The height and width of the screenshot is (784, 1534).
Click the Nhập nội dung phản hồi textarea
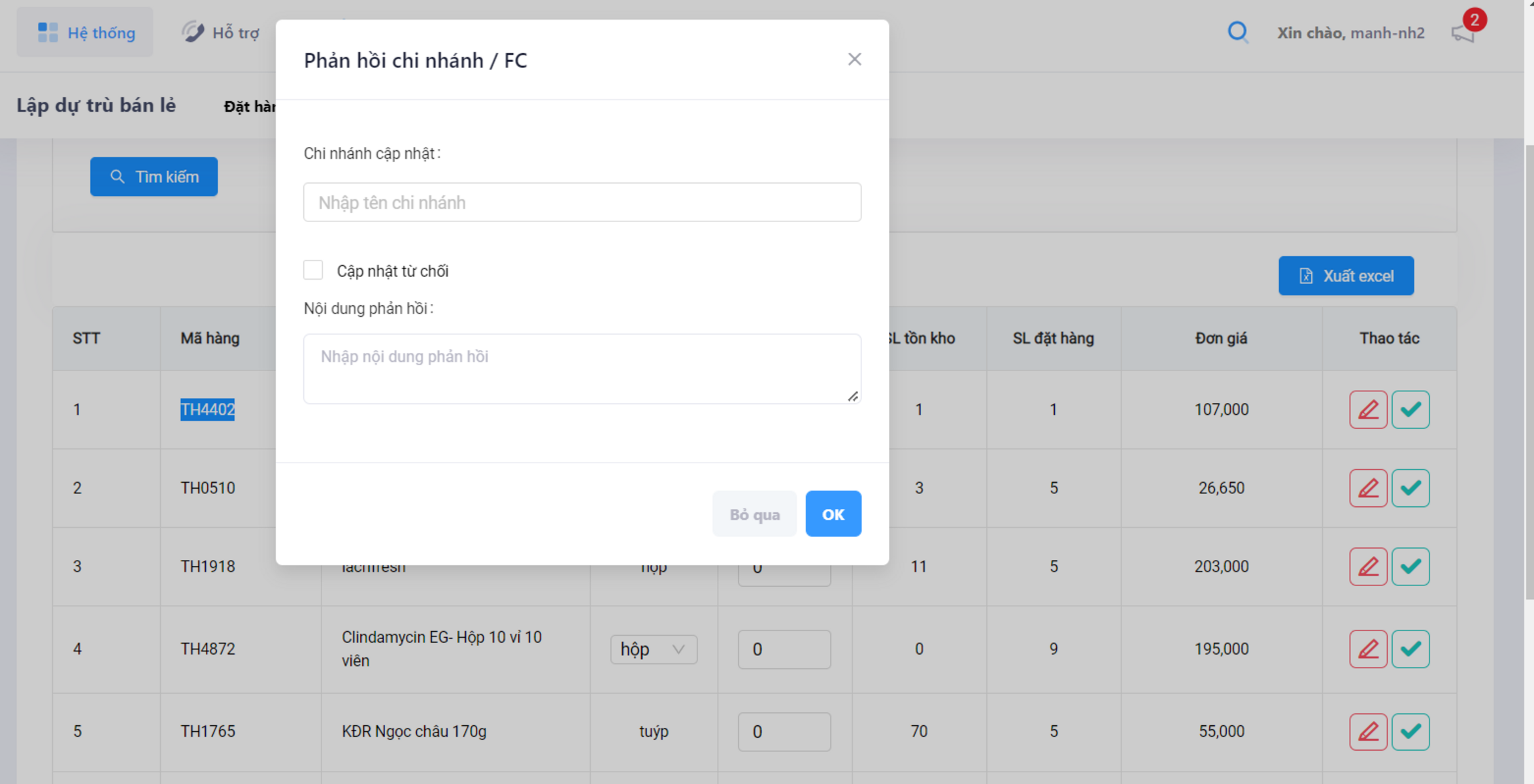coord(582,368)
